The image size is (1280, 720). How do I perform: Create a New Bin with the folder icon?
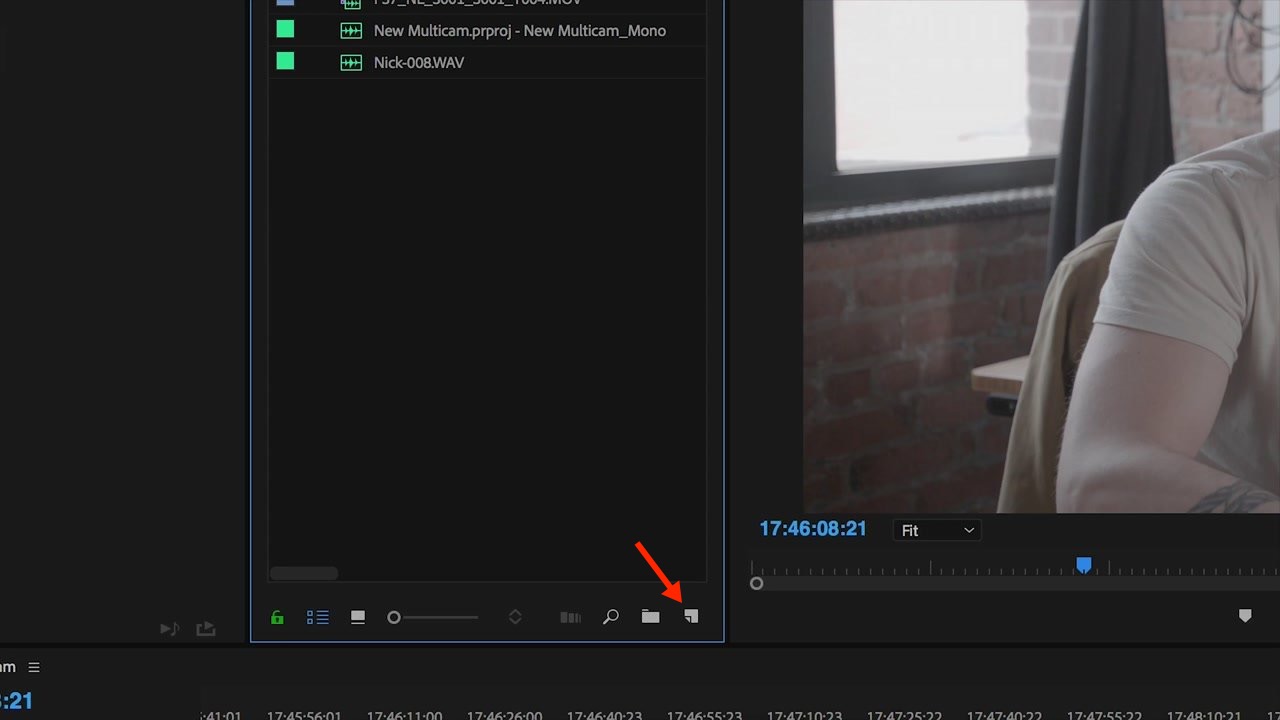[x=650, y=617]
